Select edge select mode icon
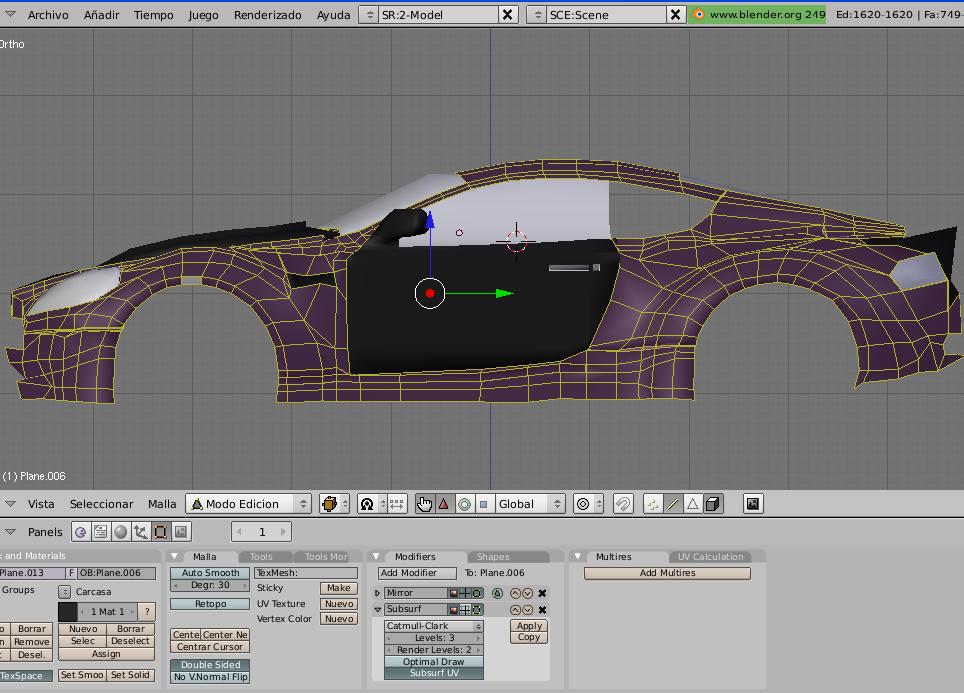Image resolution: width=964 pixels, height=693 pixels. 673,504
